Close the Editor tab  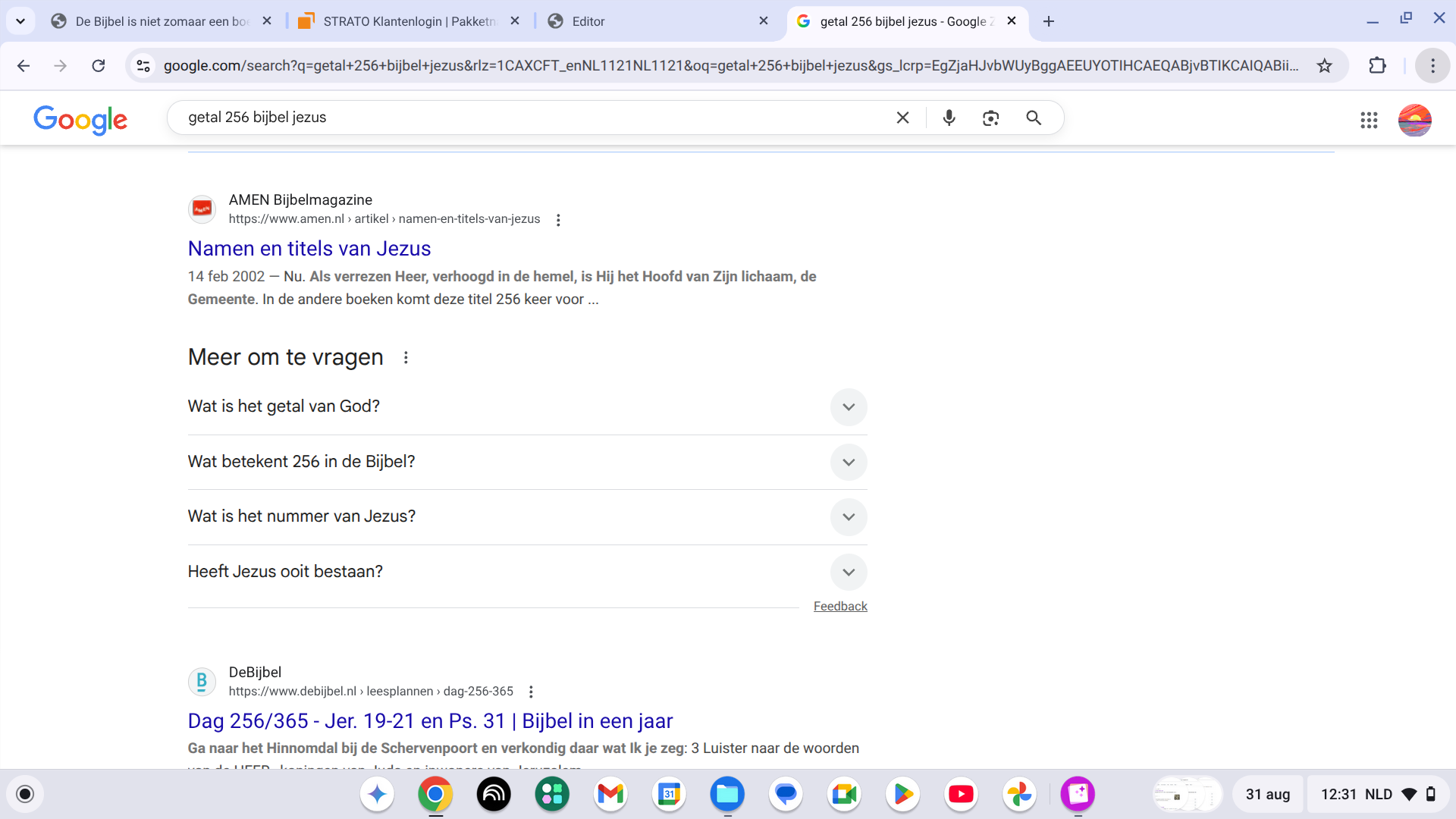[x=764, y=21]
